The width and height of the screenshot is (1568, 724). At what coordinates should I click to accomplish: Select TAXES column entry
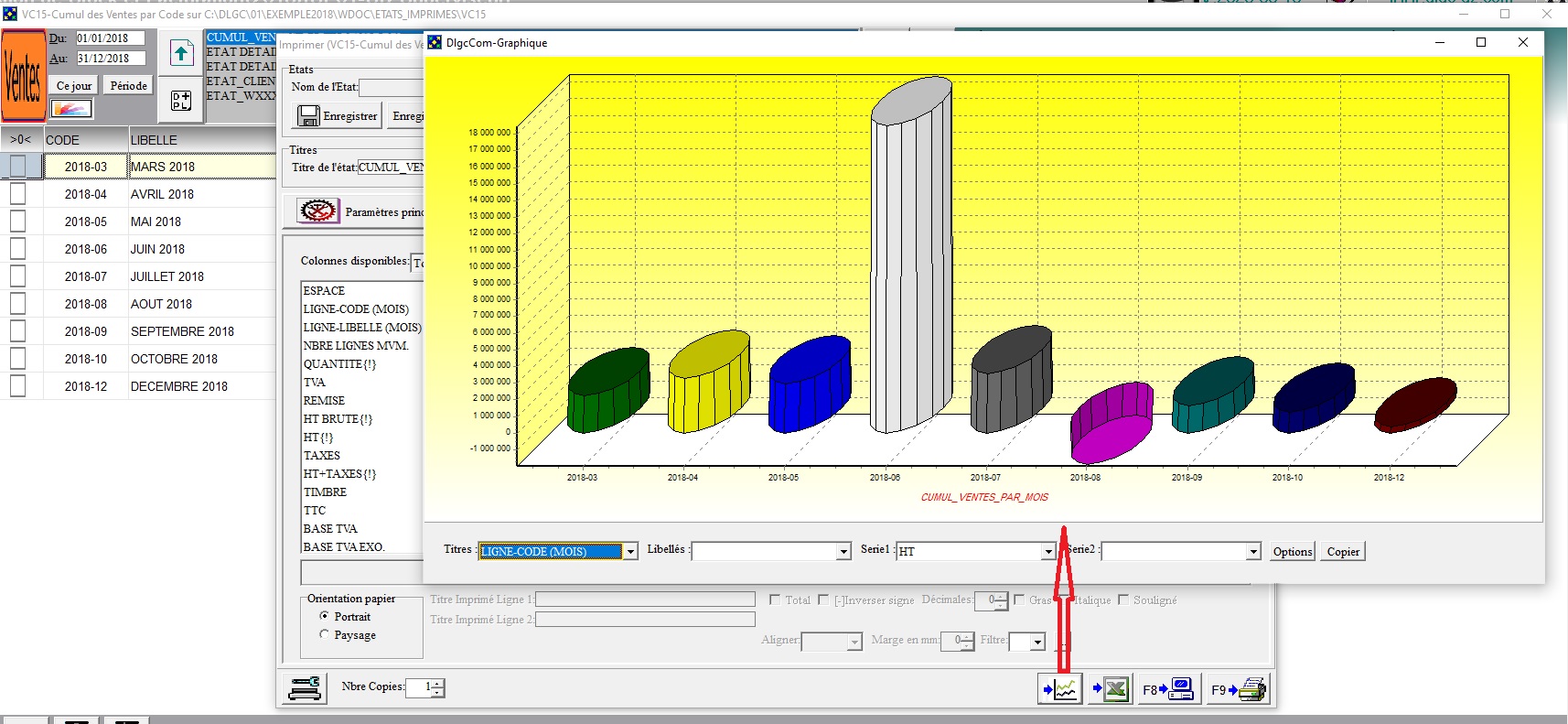tap(321, 456)
